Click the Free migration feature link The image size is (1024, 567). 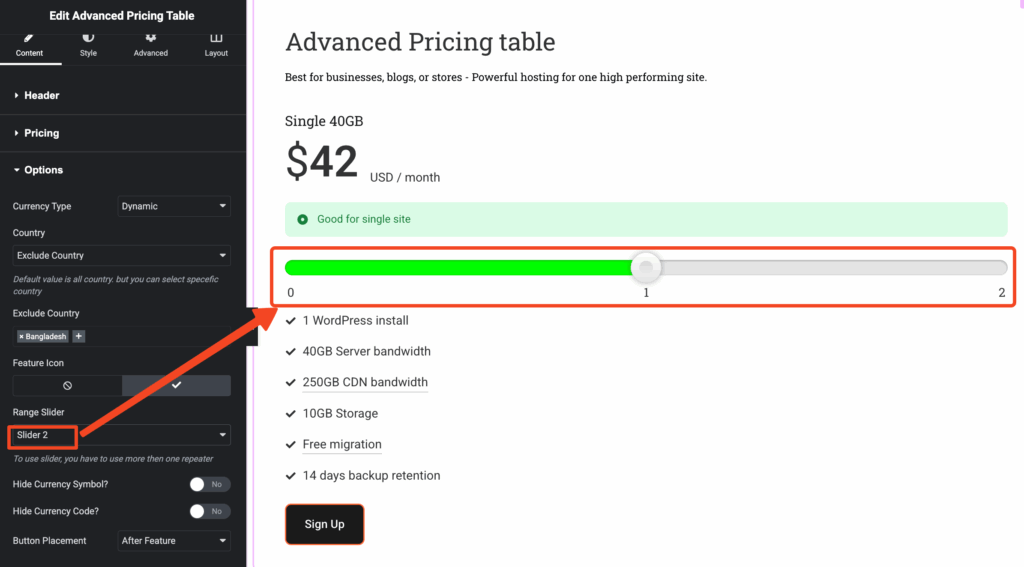342,444
